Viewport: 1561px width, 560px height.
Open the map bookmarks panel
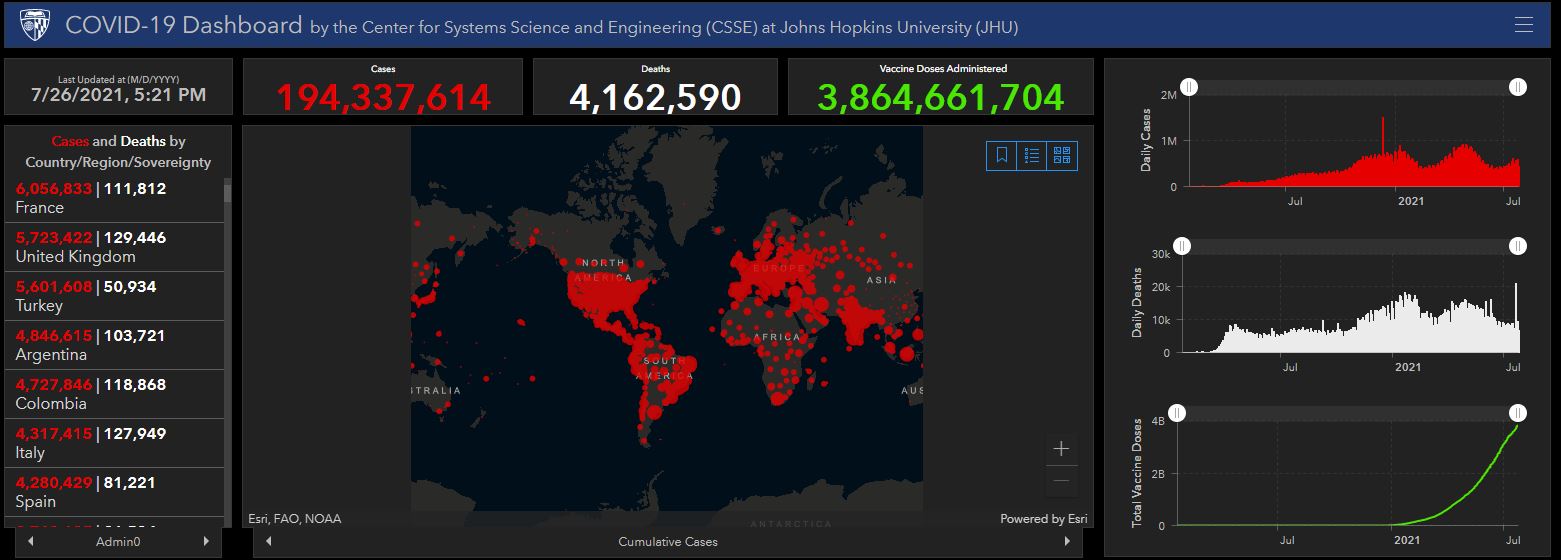[1002, 155]
